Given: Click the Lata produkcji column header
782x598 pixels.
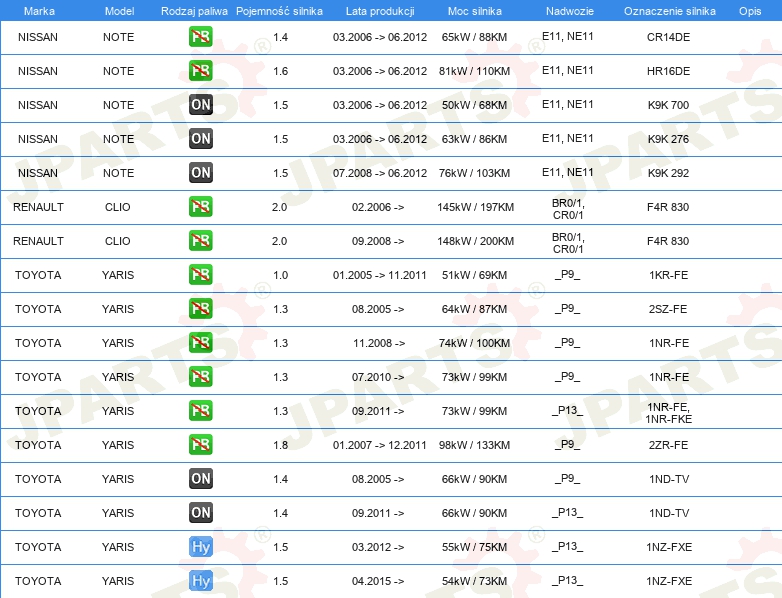Looking at the screenshot, I should tap(380, 11).
